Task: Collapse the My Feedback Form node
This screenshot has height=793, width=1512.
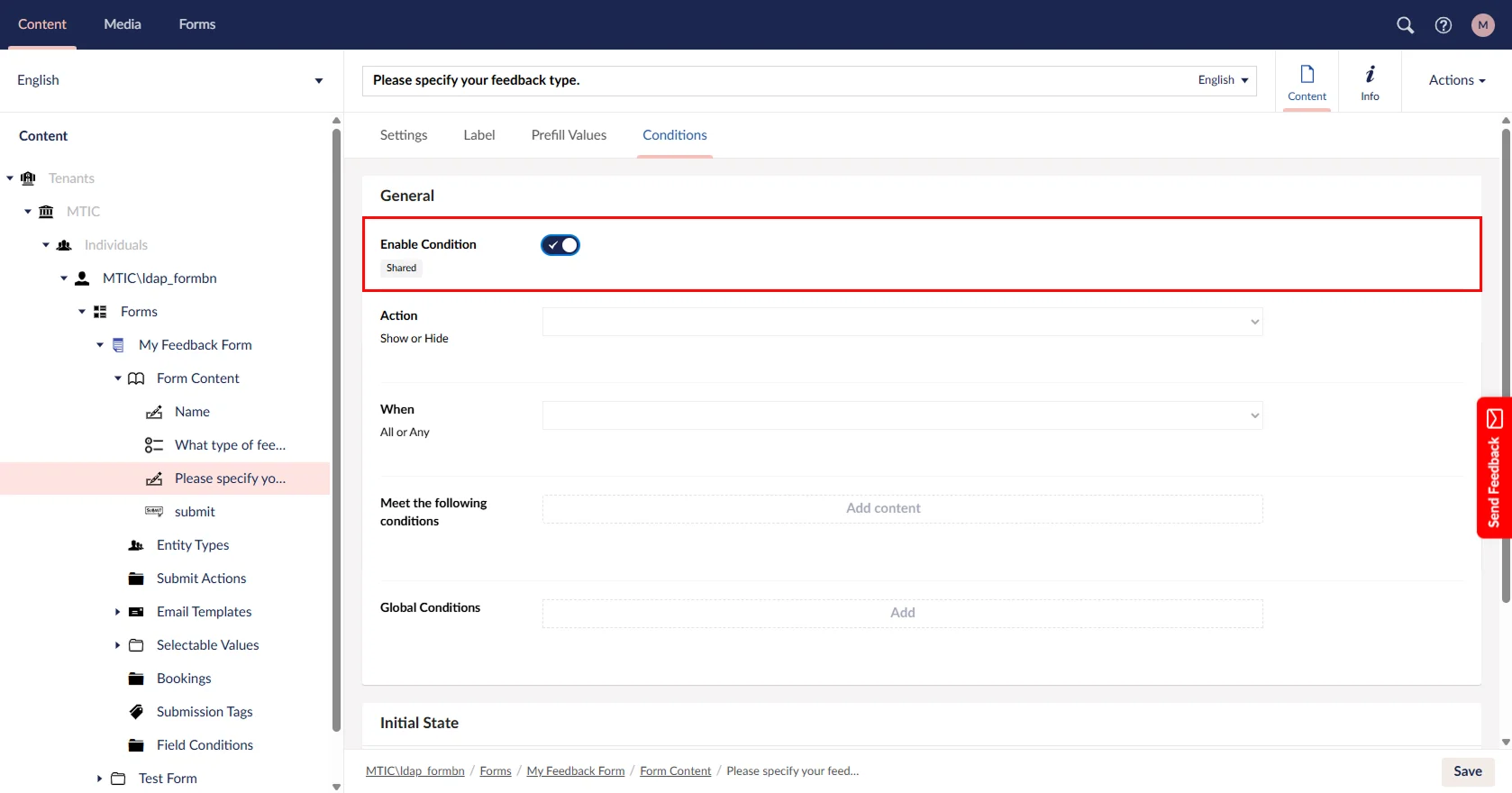Action: tap(100, 345)
